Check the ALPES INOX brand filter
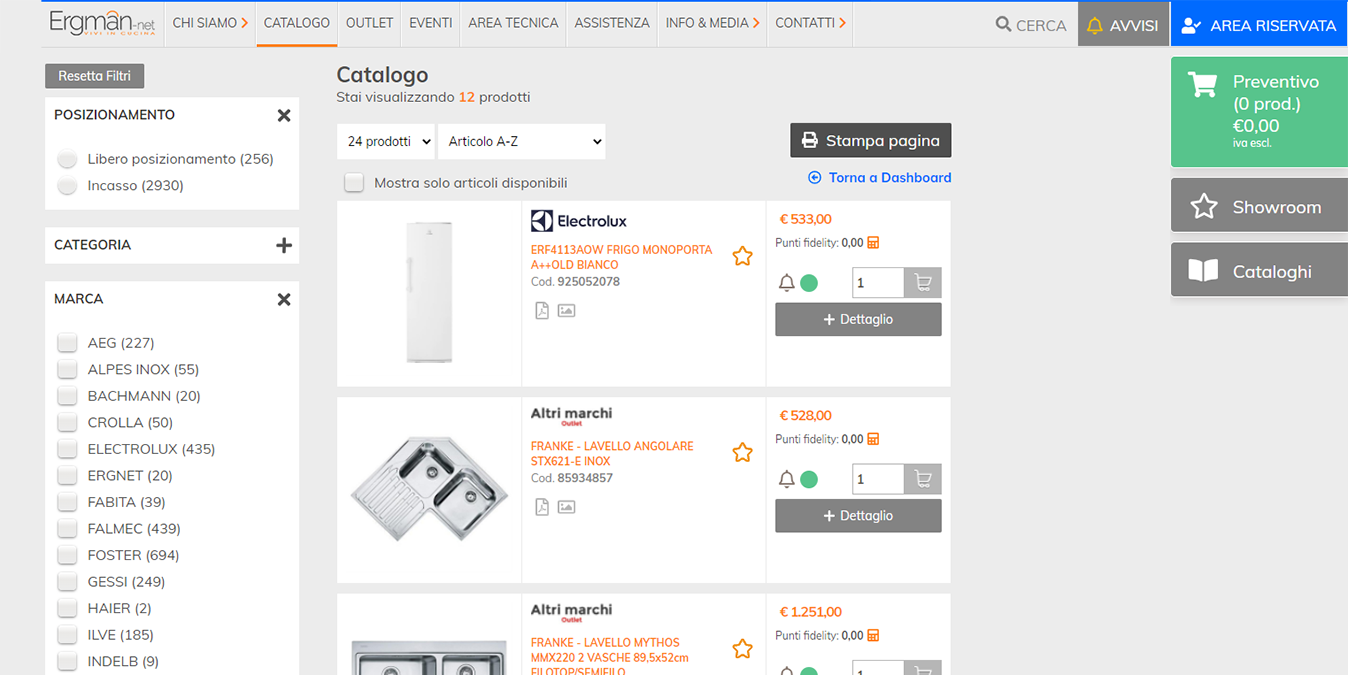 click(x=67, y=369)
